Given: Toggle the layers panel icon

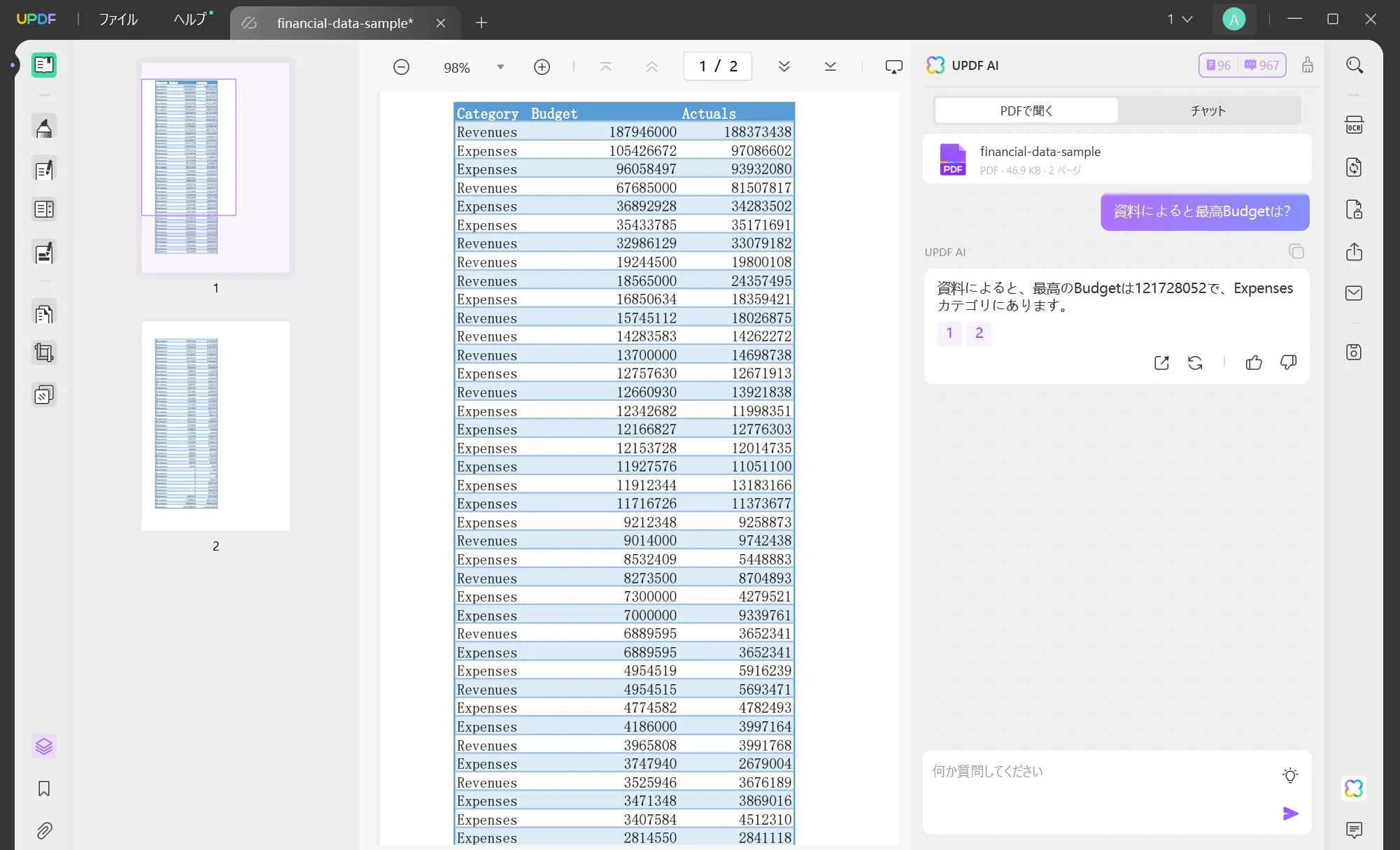Looking at the screenshot, I should tap(44, 746).
